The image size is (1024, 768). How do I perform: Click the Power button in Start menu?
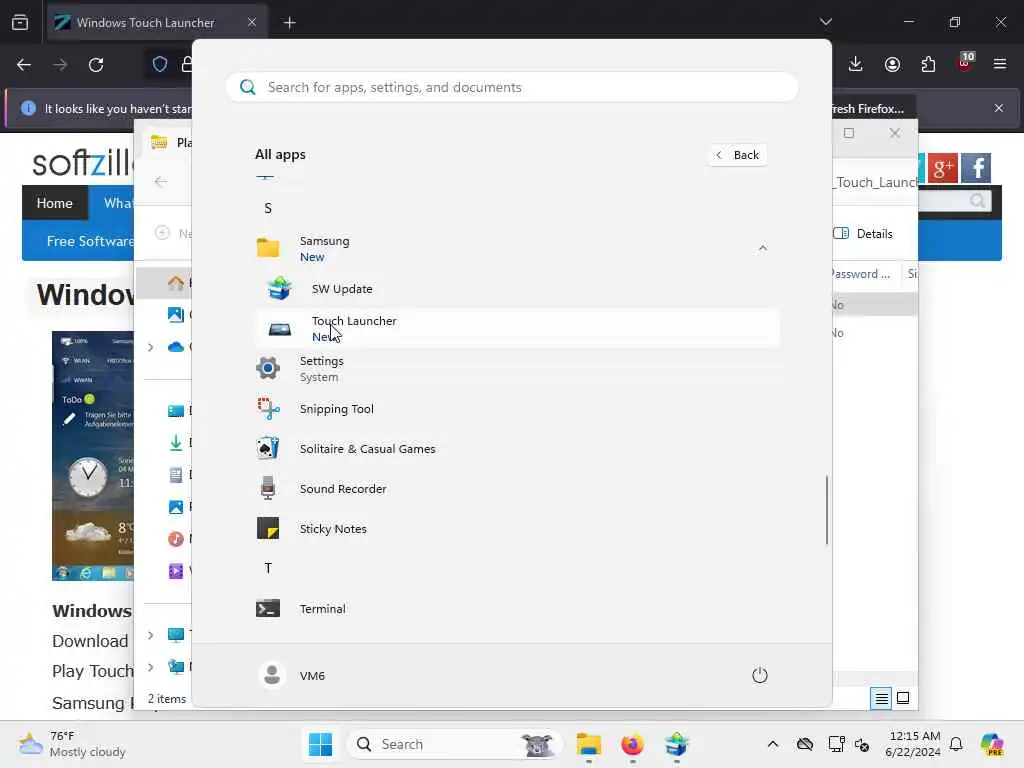point(760,675)
